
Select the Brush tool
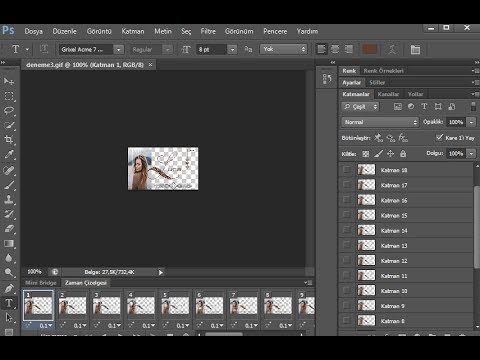9,185
